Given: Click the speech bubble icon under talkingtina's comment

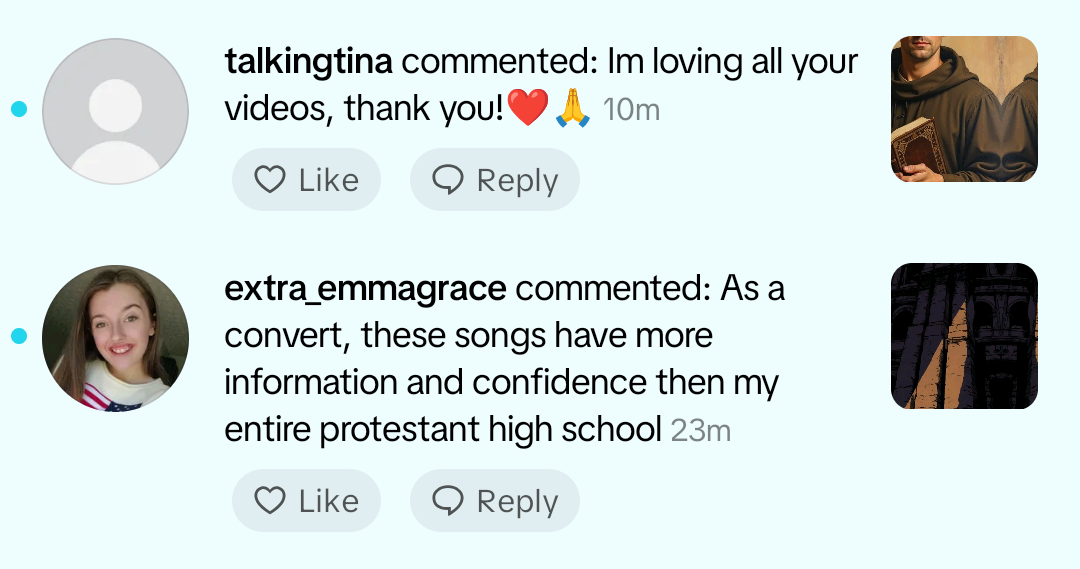Looking at the screenshot, I should (x=447, y=180).
